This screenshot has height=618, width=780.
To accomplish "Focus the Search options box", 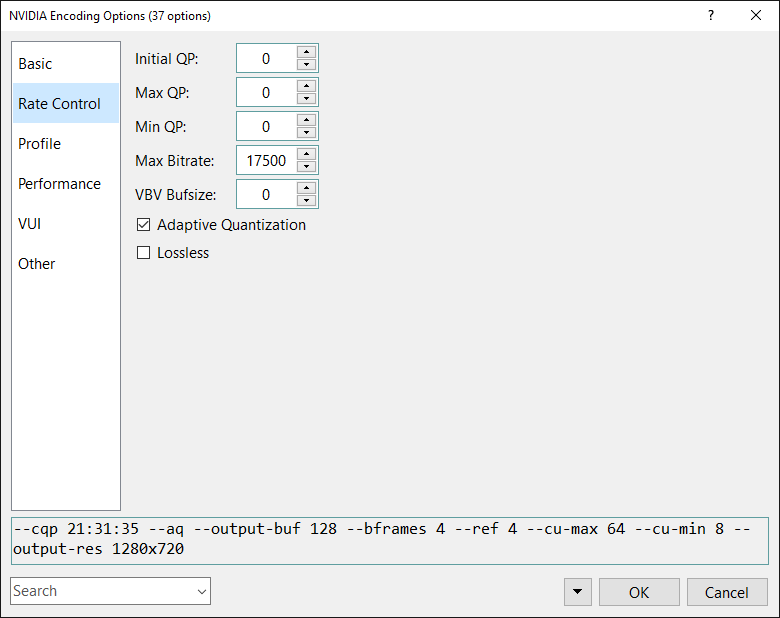I will [x=102, y=591].
